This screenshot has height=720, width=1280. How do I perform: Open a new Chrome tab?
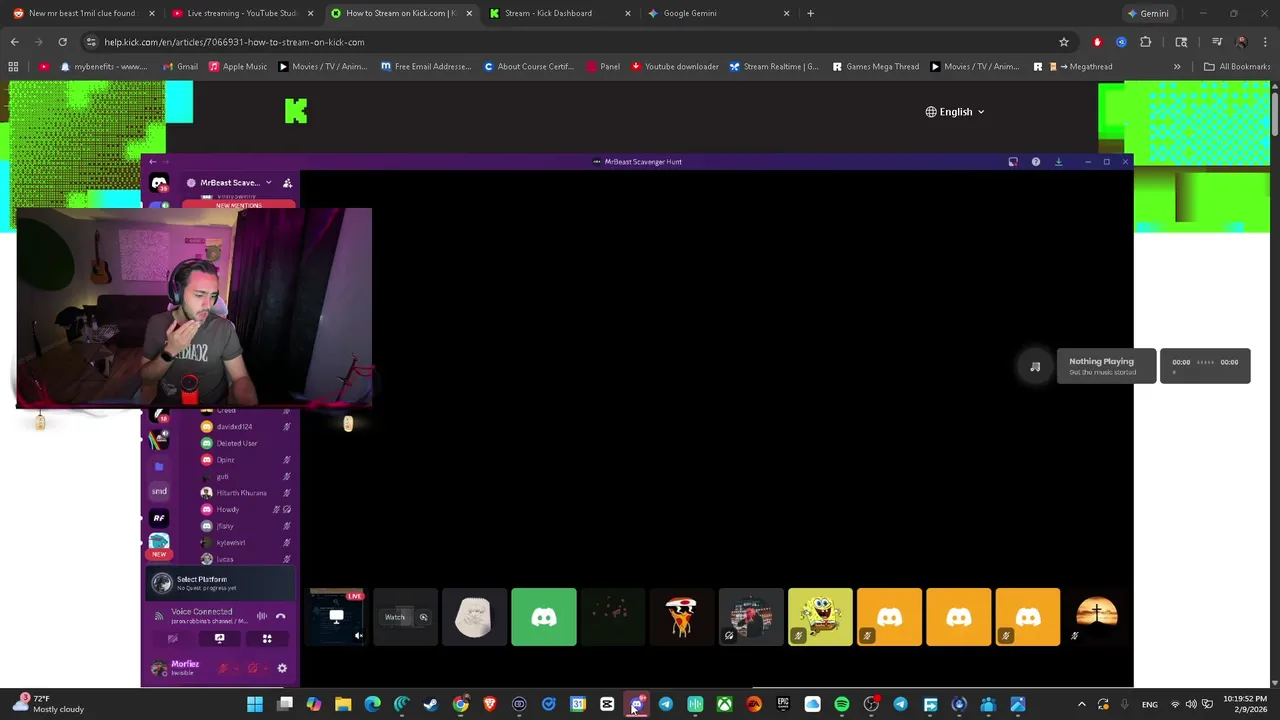click(811, 13)
